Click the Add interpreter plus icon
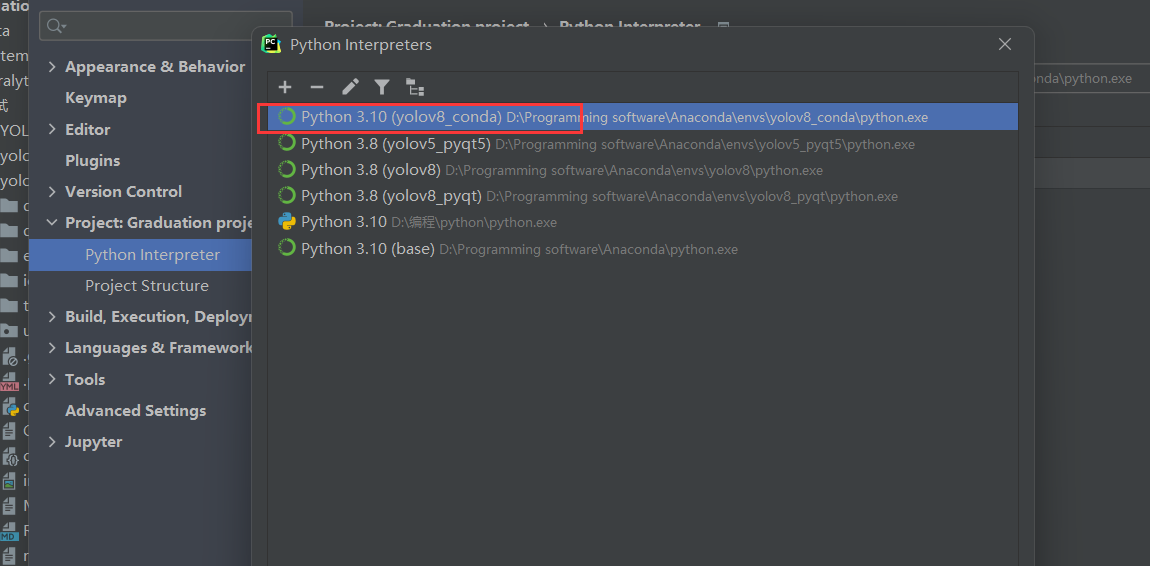1150x566 pixels. coord(285,88)
